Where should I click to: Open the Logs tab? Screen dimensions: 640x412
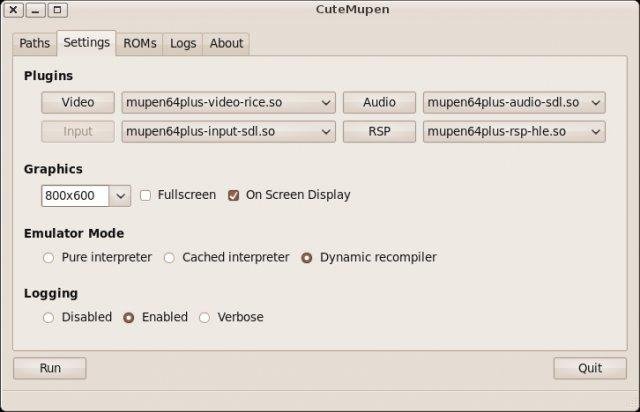point(183,43)
